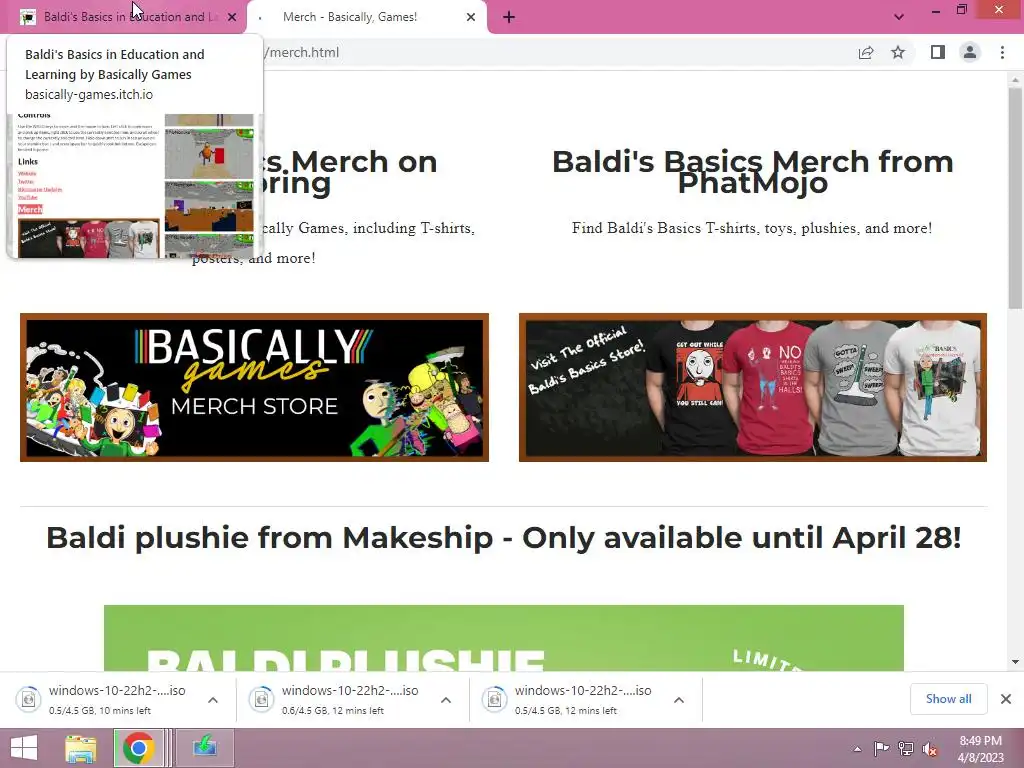The image size is (1024, 768).
Task: Expand options for the 10 mins left download
Action: pyautogui.click(x=213, y=700)
